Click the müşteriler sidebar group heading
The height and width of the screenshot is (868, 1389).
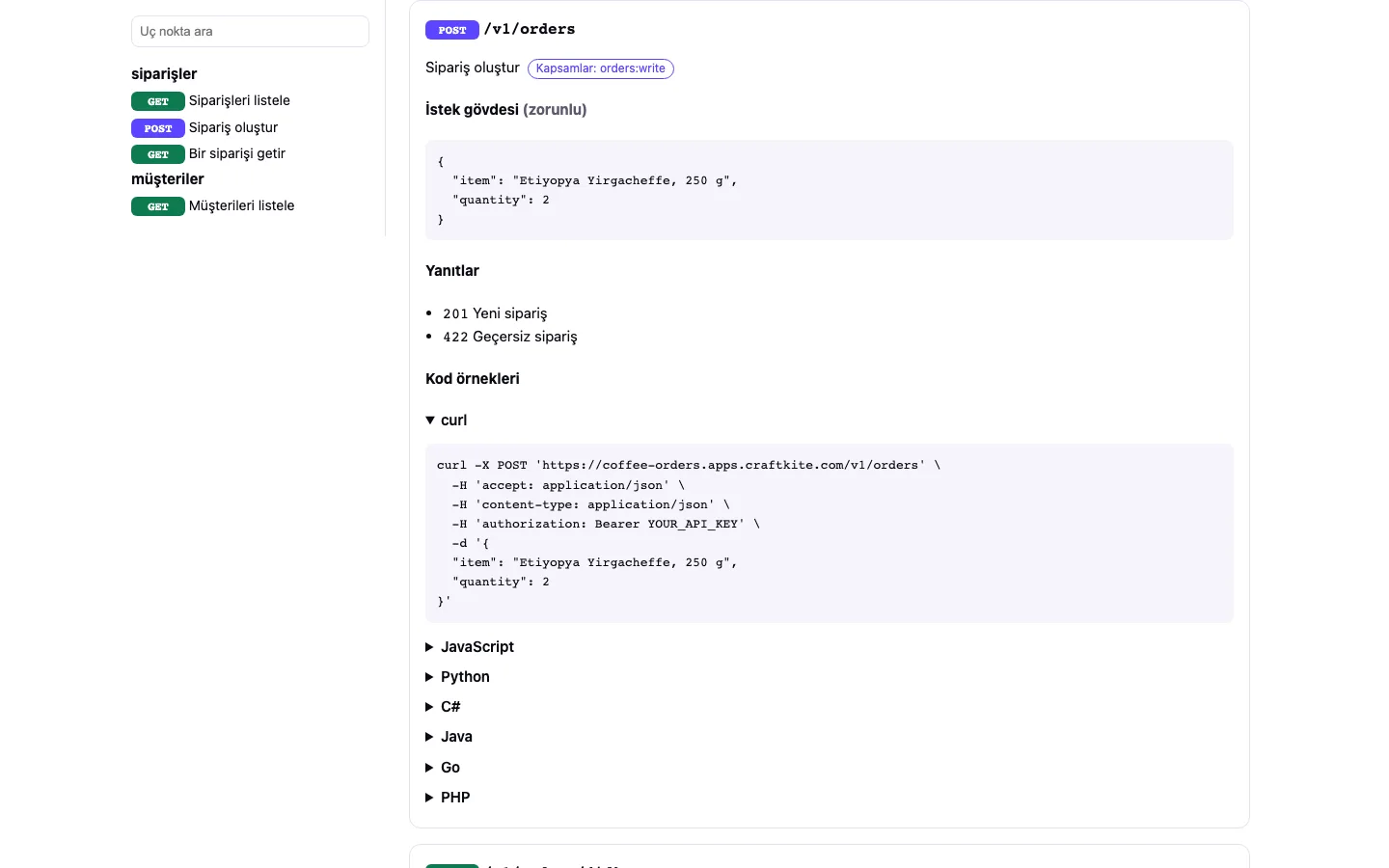point(168,179)
